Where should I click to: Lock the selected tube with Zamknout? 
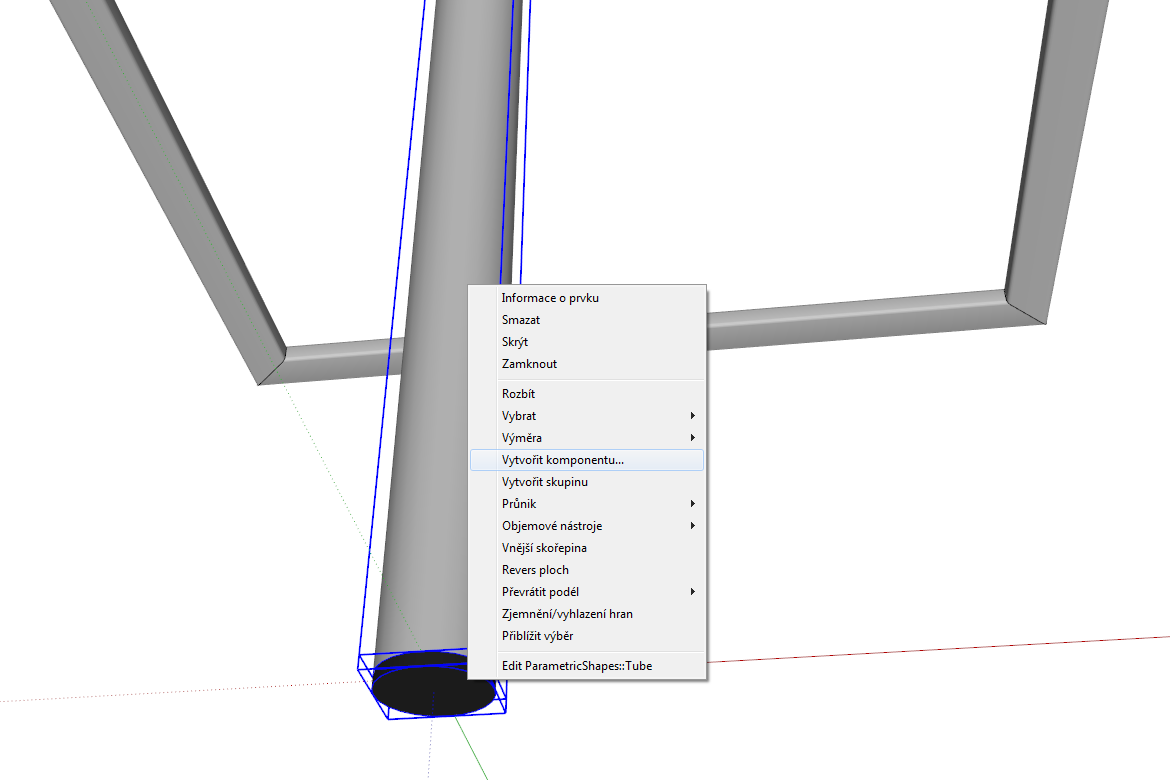(x=529, y=364)
